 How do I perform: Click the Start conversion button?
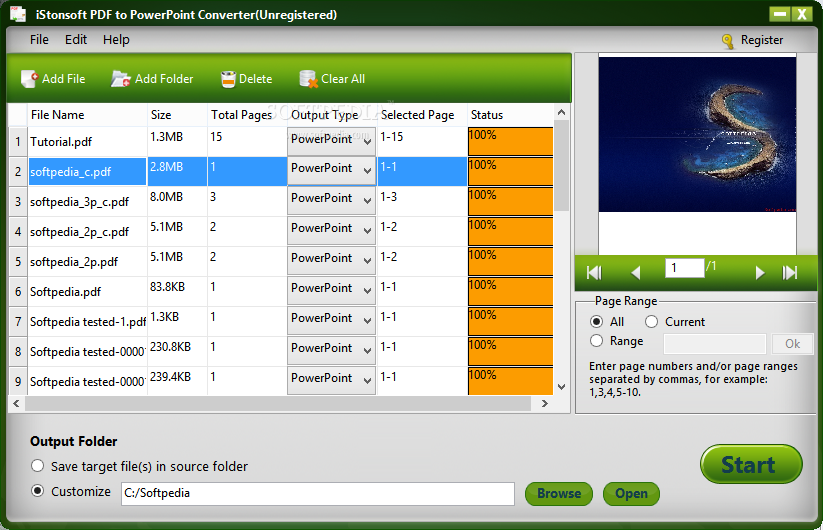click(751, 464)
